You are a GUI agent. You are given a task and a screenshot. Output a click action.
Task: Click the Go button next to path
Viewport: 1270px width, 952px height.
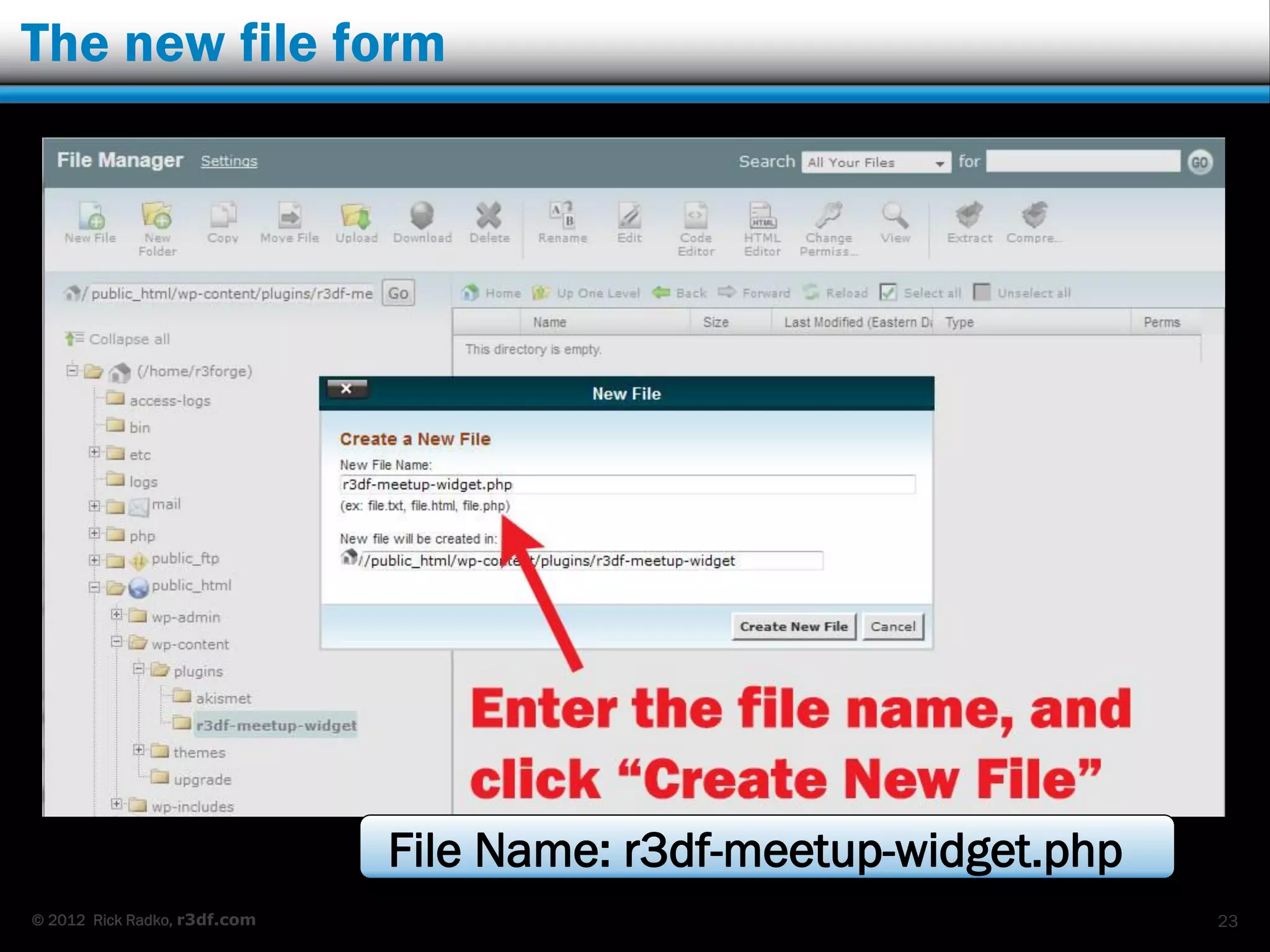tap(398, 293)
